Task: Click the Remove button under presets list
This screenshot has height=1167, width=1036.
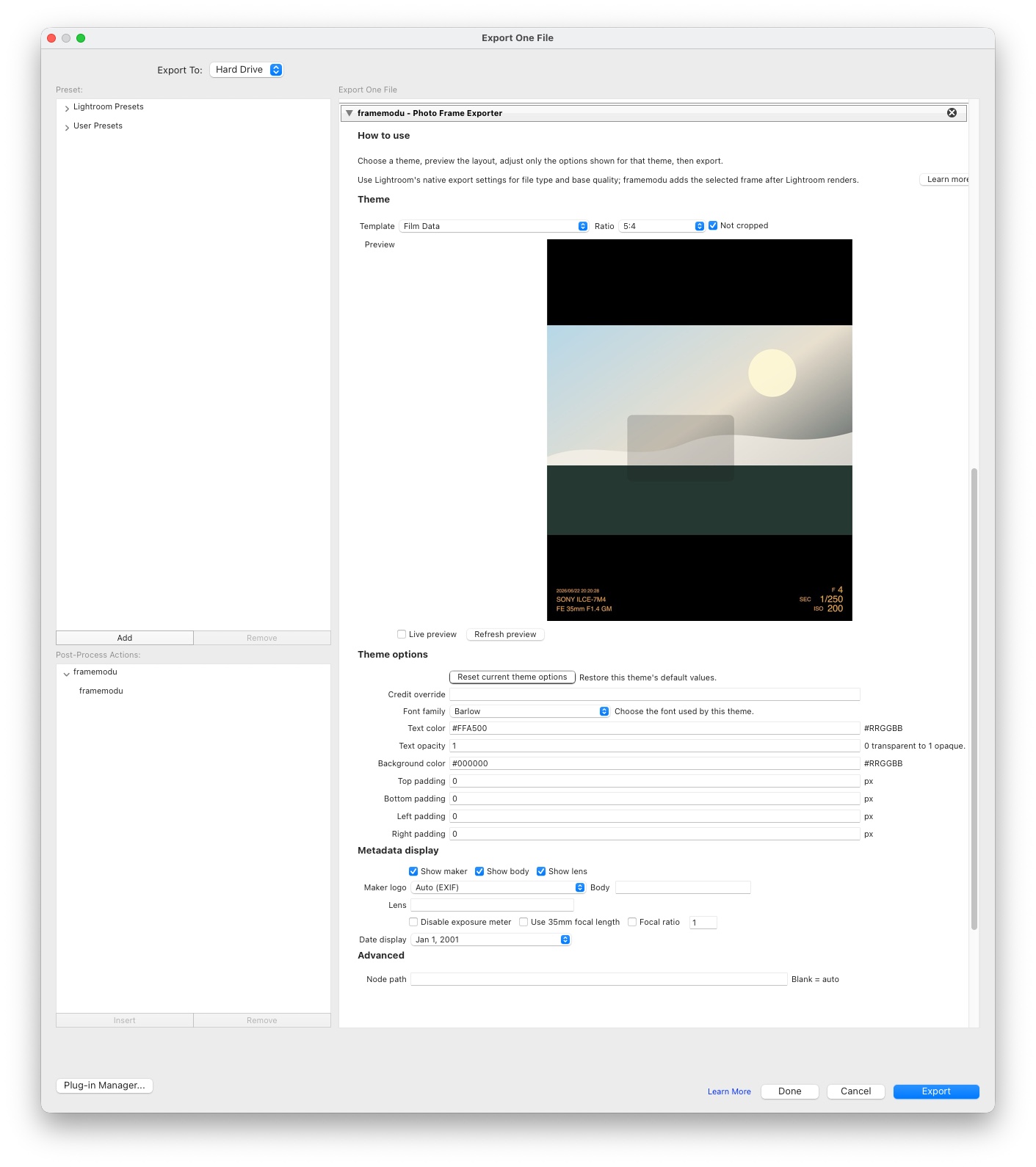Action: [x=262, y=638]
